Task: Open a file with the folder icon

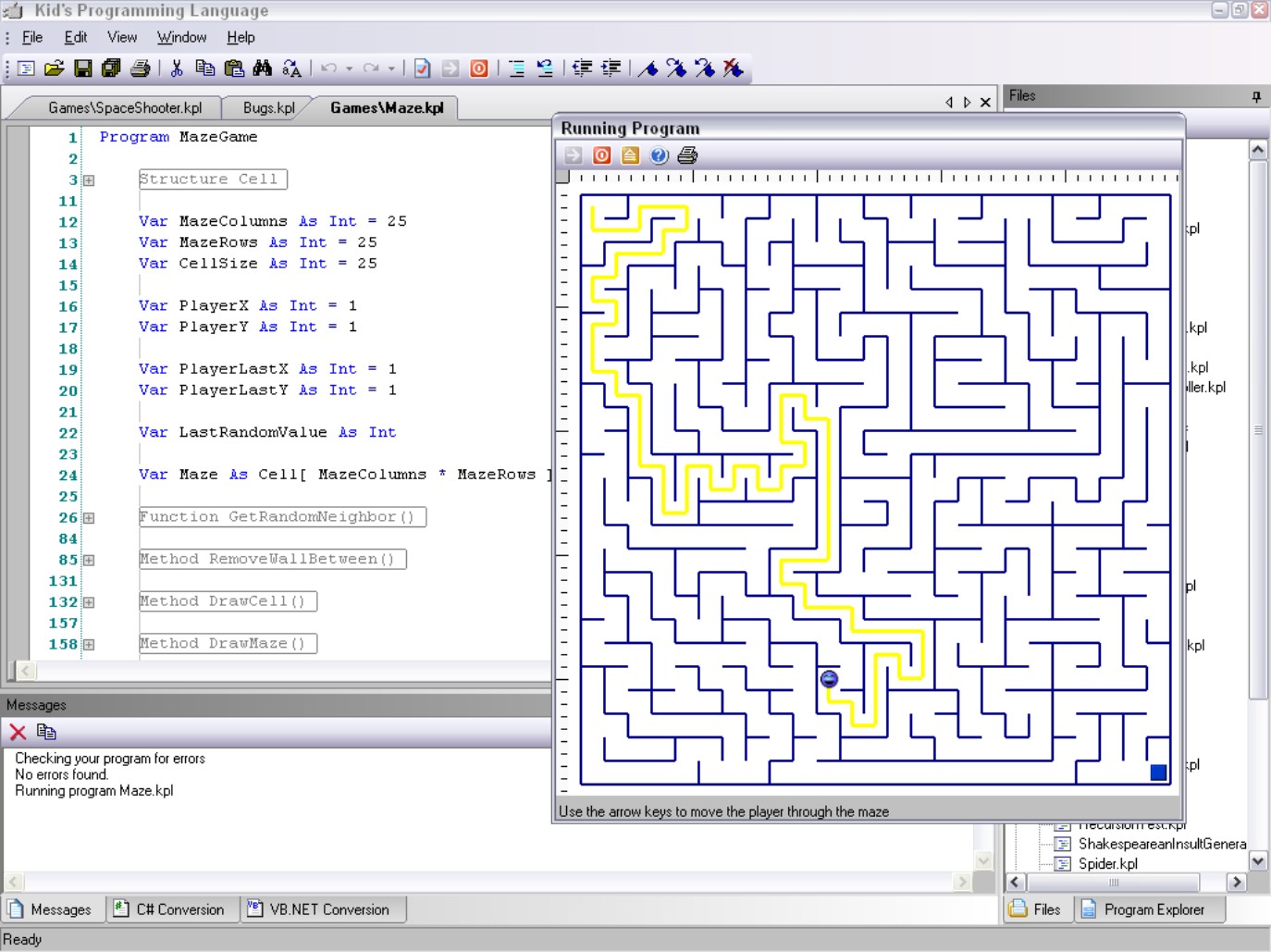Action: pyautogui.click(x=55, y=68)
